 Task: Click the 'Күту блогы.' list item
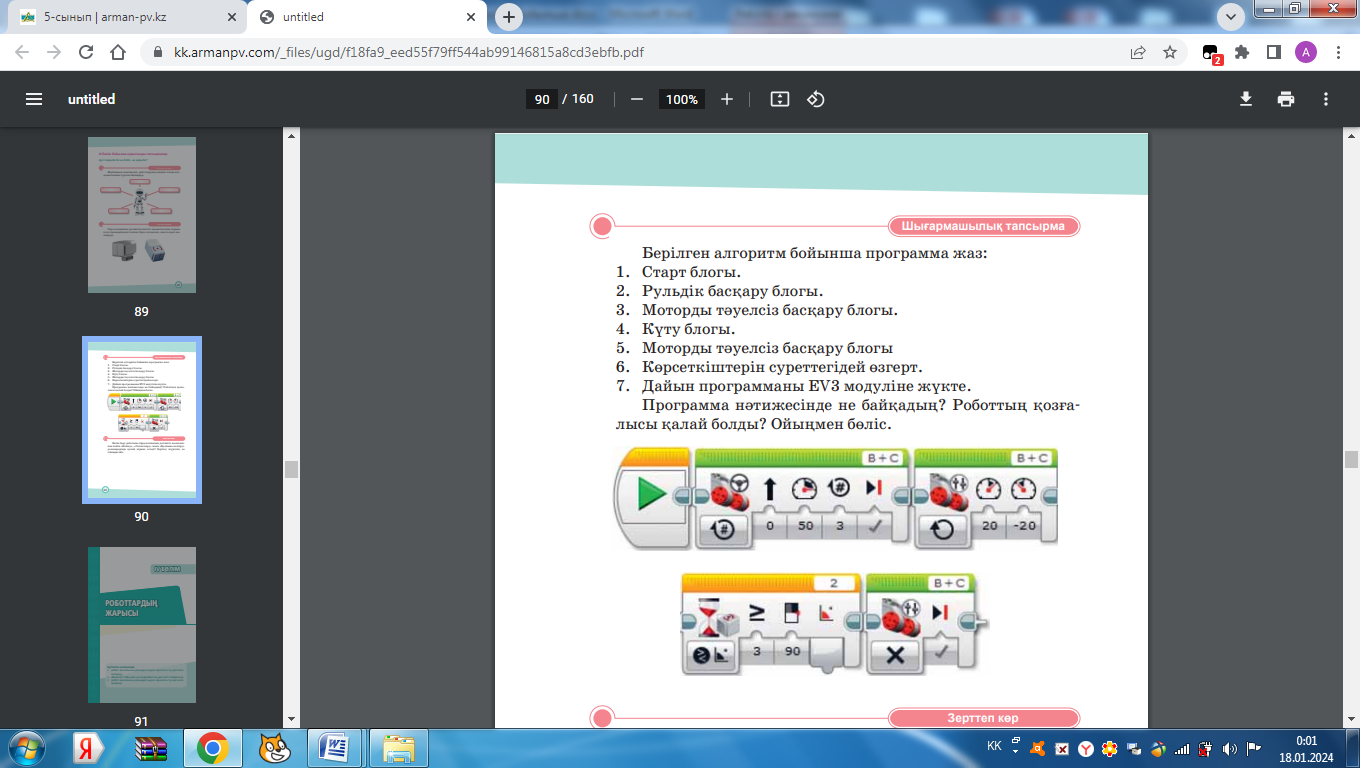point(689,329)
